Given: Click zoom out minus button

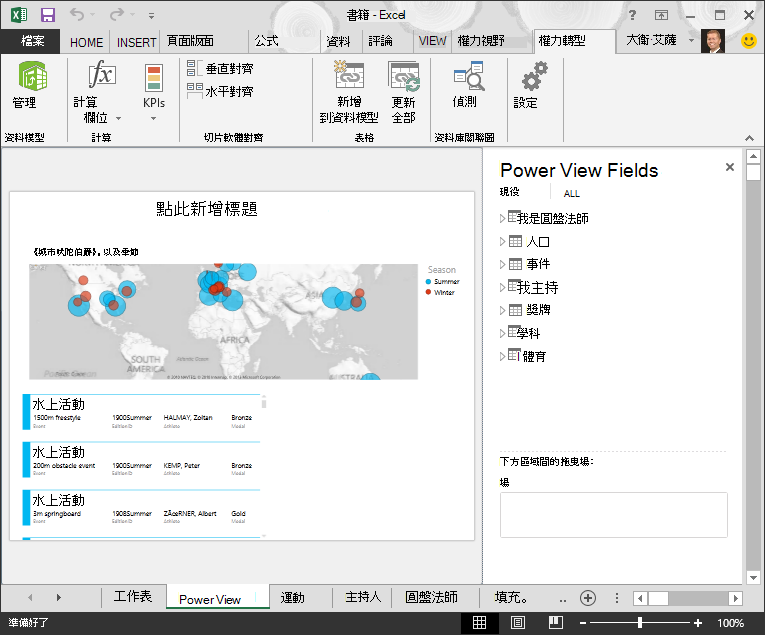Looking at the screenshot, I should 583,623.
